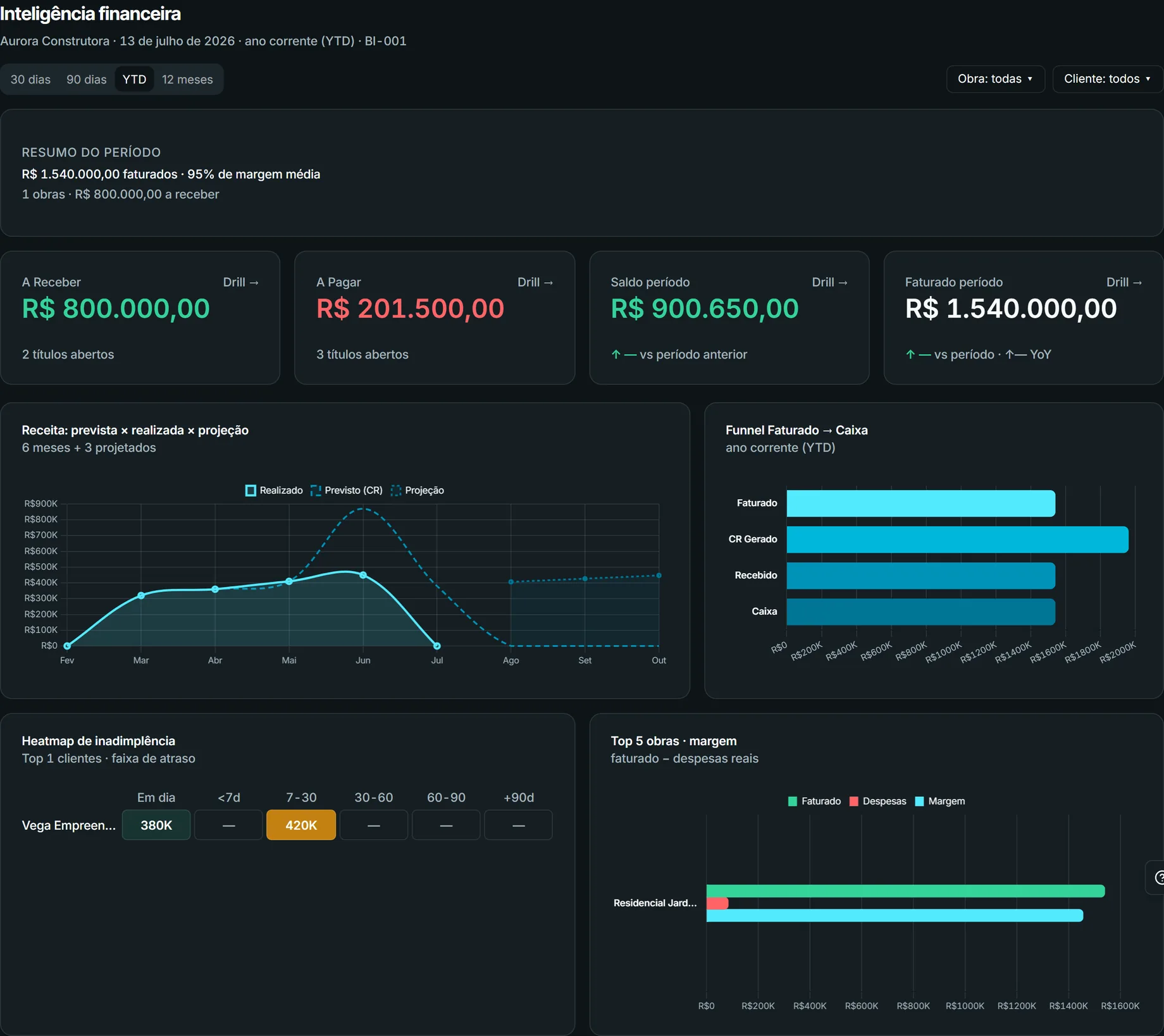Click the green Faturado bar for Residencial Jard...

[x=905, y=891]
